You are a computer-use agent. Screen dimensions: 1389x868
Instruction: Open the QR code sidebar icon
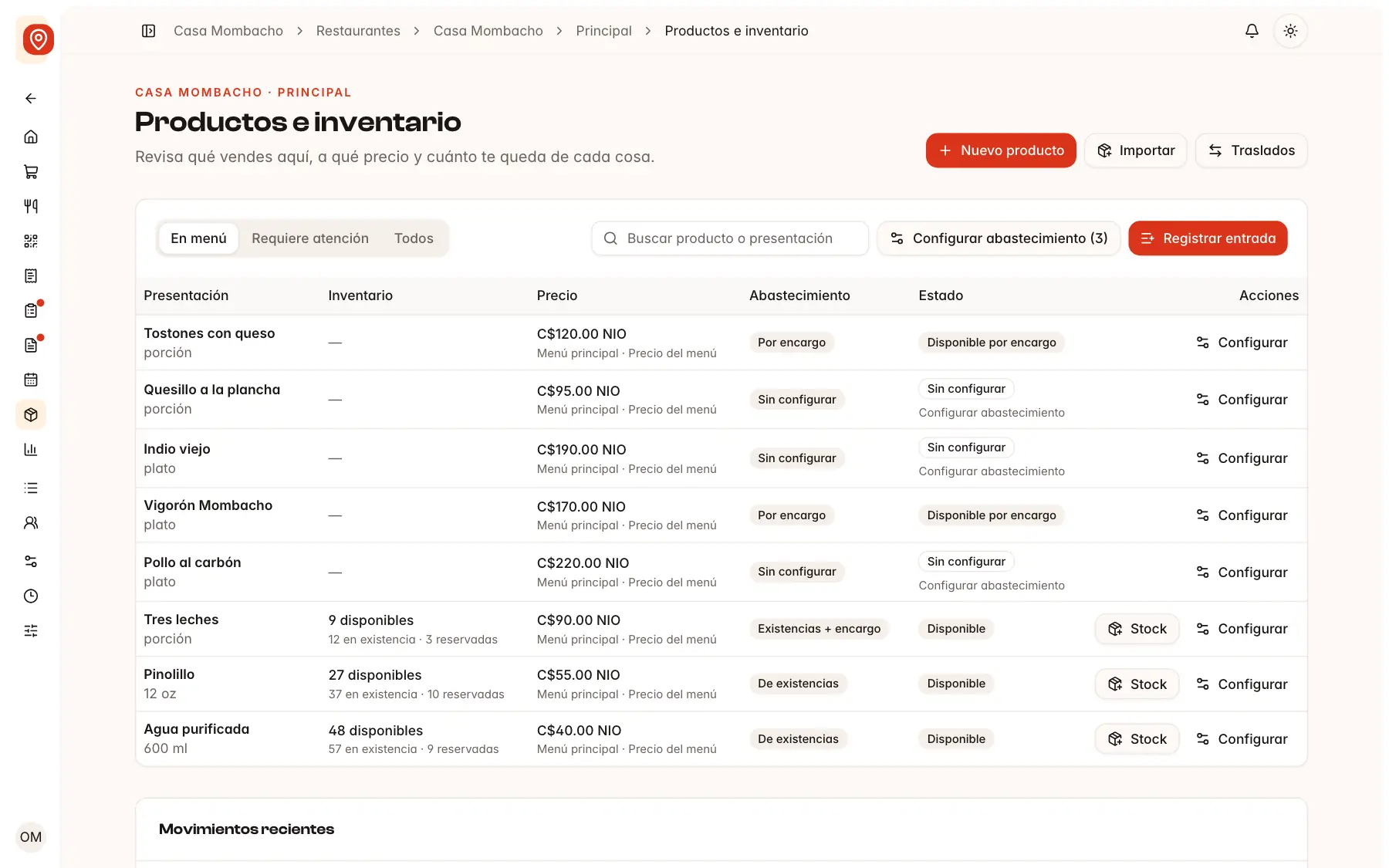(31, 241)
